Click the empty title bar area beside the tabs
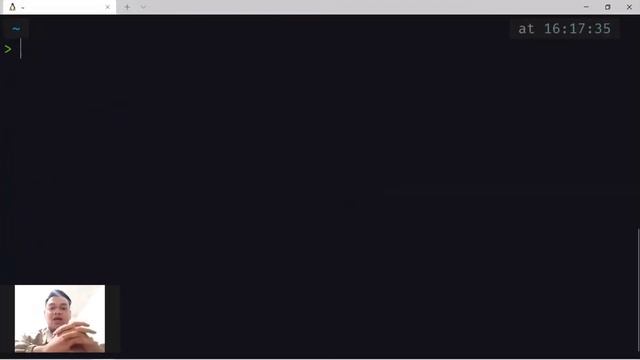This screenshot has height=360, width=640. point(359,7)
